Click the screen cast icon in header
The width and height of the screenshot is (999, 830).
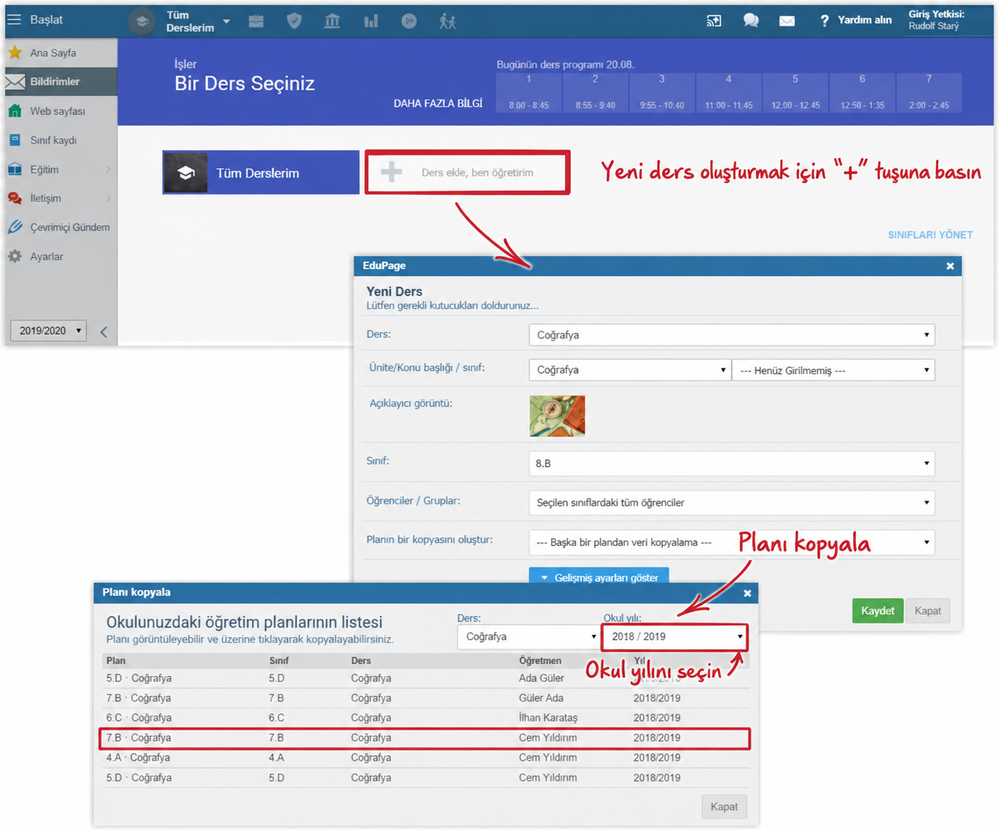tap(714, 21)
